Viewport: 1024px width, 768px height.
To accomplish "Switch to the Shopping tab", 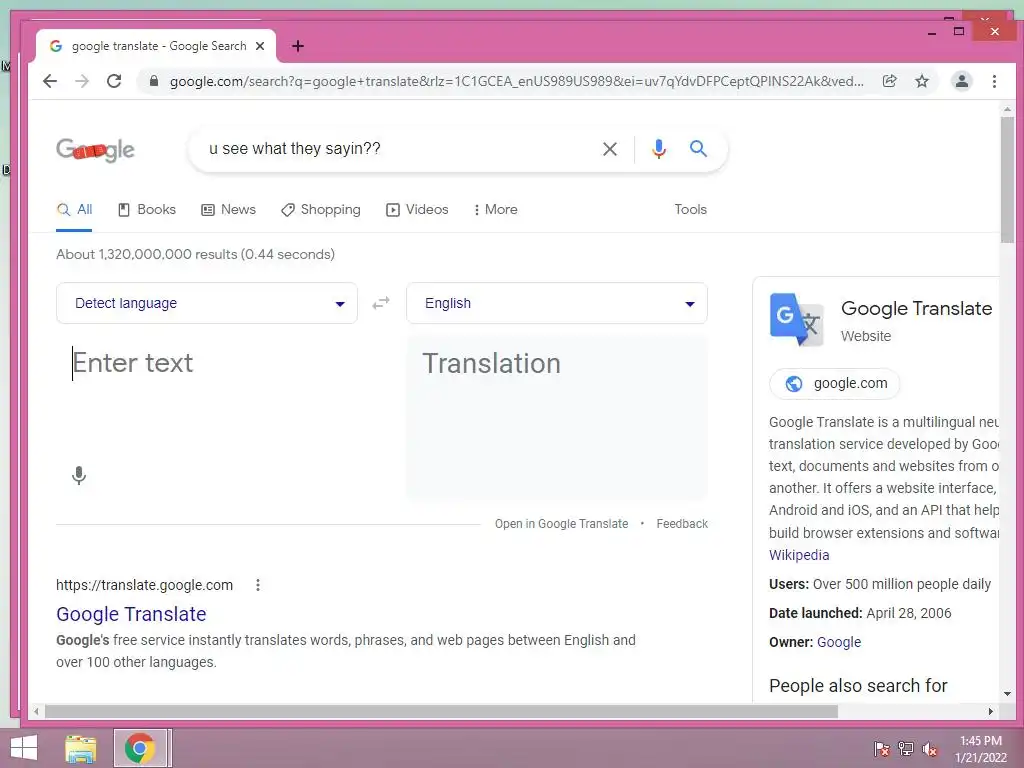I will click(x=321, y=210).
